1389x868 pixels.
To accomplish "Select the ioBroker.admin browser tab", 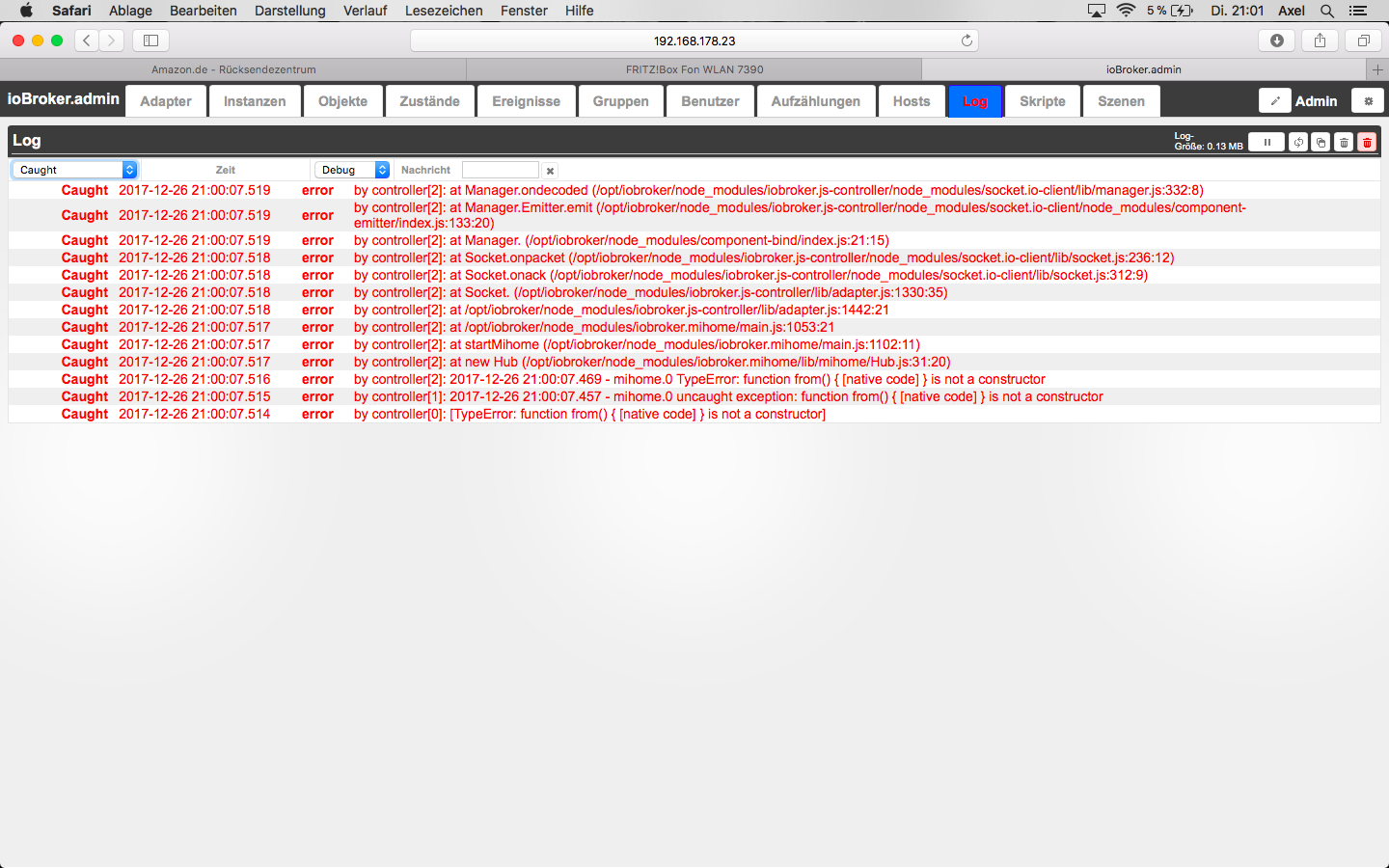I will [x=1144, y=69].
